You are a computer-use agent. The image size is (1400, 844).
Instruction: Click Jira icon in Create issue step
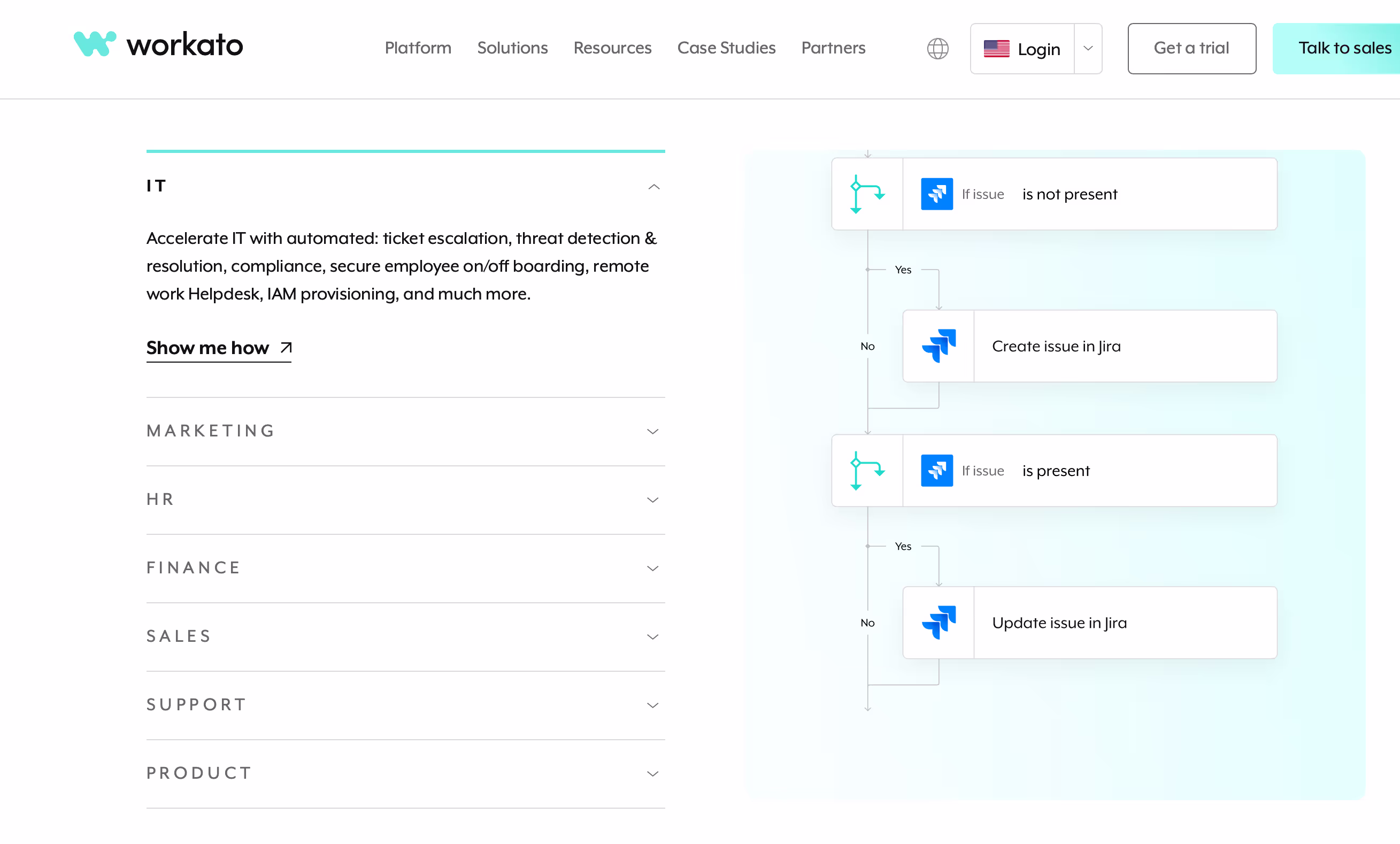(939, 346)
